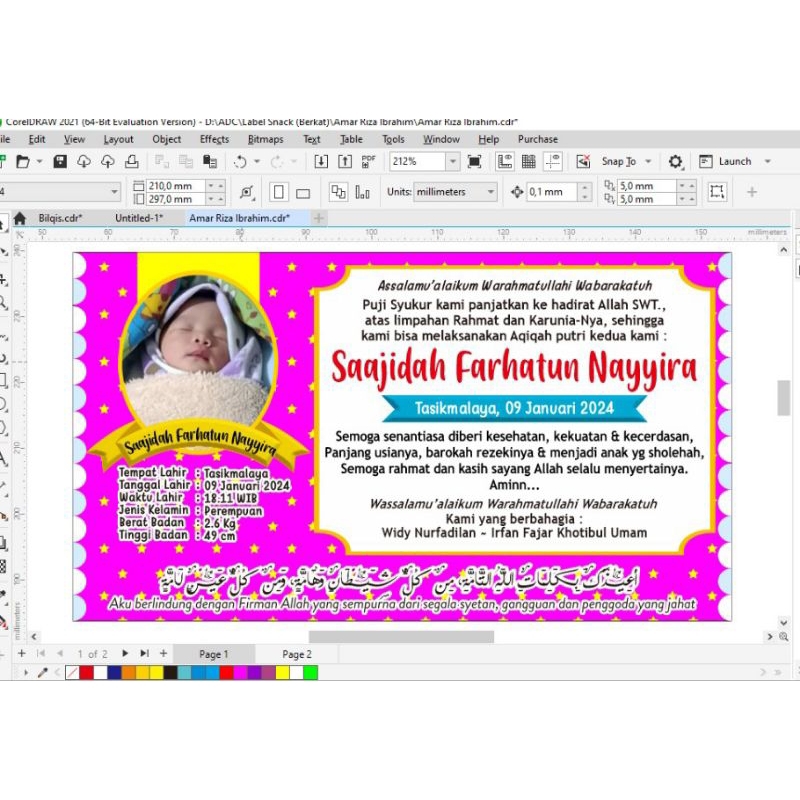Screen dimensions: 800x800
Task: Expand the Units millimeters dropdown
Action: click(x=490, y=192)
